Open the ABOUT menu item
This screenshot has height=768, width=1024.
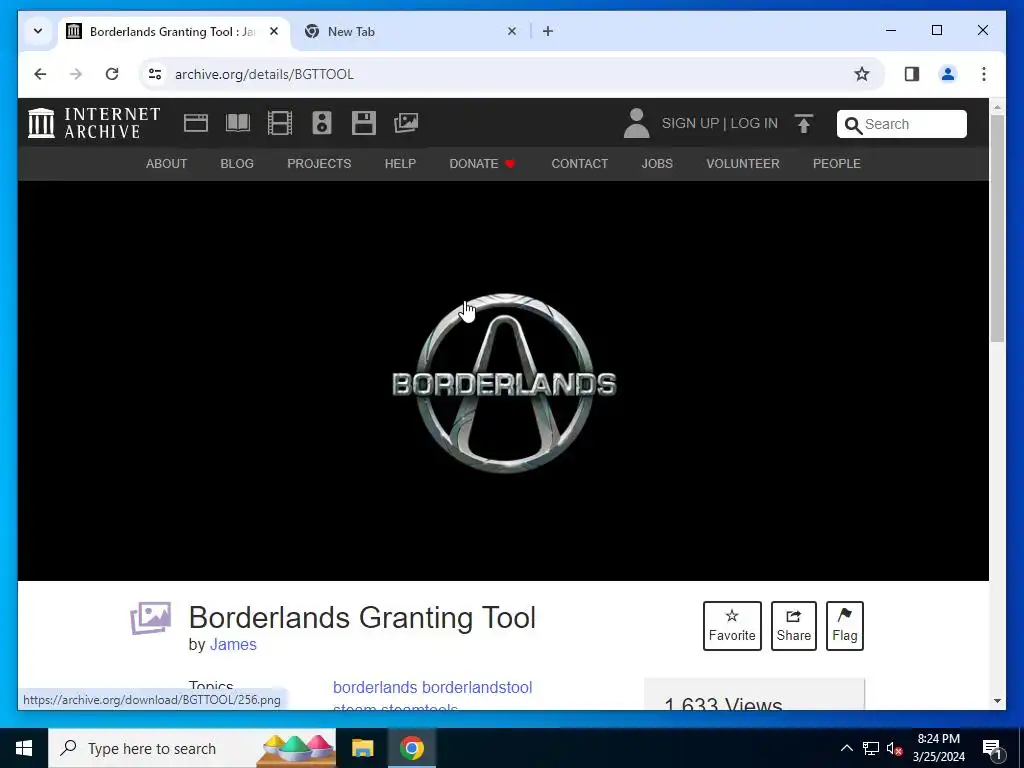tap(167, 164)
